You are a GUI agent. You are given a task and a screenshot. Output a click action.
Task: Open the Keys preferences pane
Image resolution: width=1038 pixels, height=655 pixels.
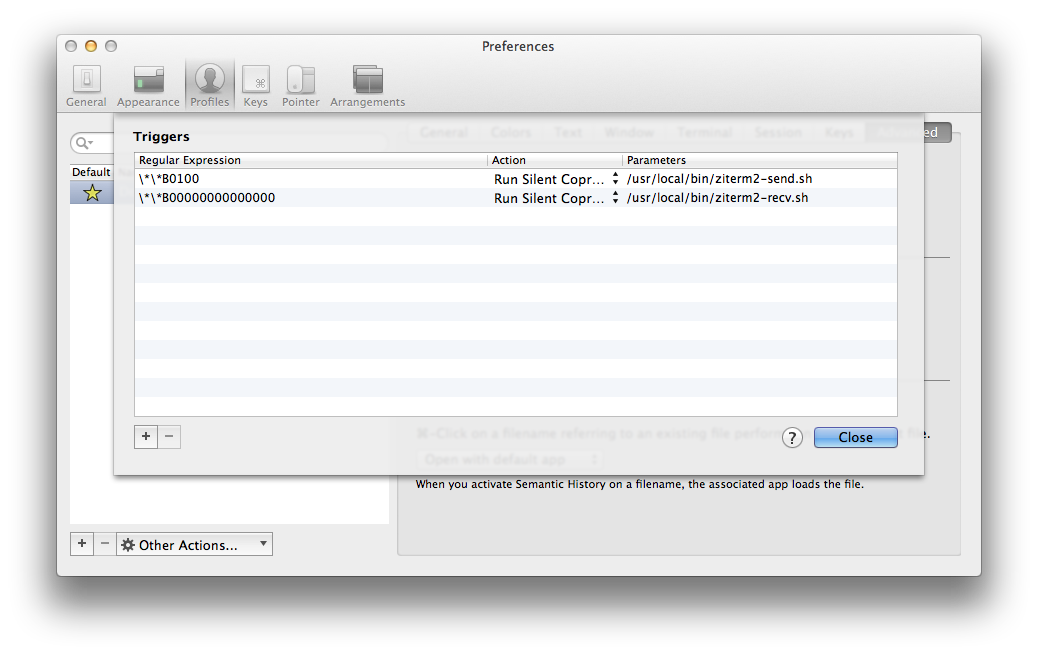(256, 85)
